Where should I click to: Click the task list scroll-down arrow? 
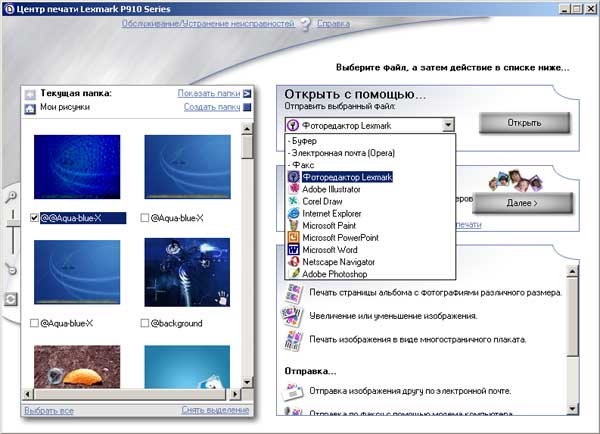(x=572, y=409)
